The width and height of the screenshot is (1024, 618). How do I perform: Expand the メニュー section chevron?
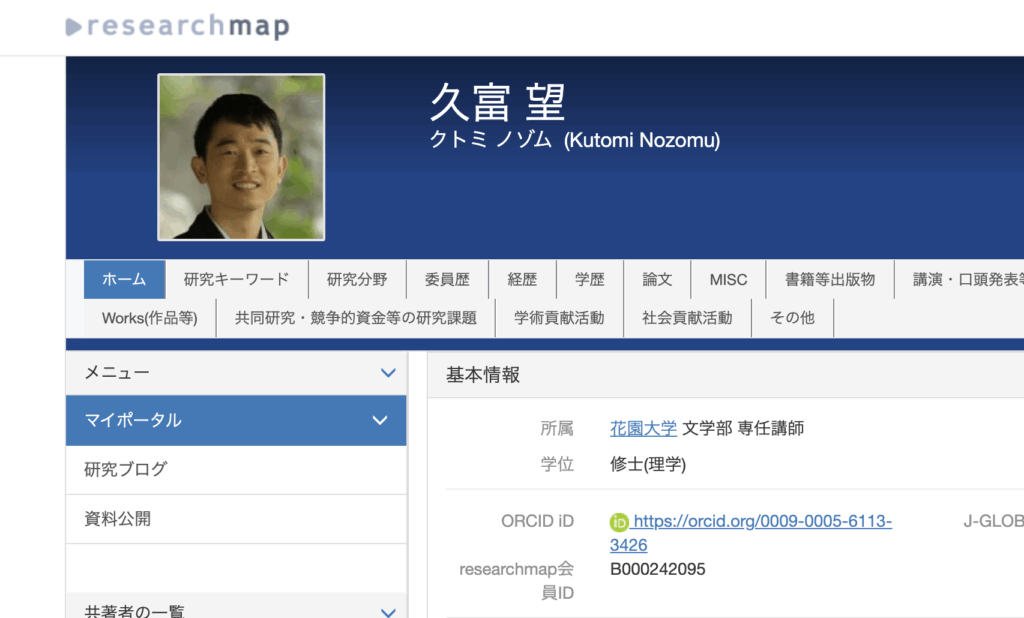(x=388, y=373)
